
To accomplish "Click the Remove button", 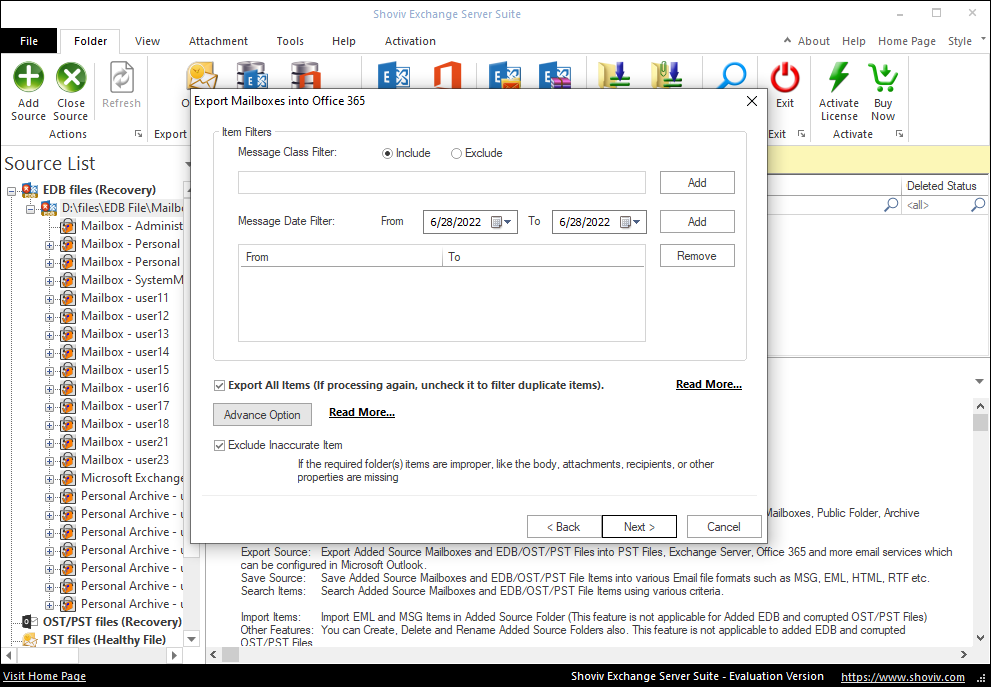I will 697,256.
